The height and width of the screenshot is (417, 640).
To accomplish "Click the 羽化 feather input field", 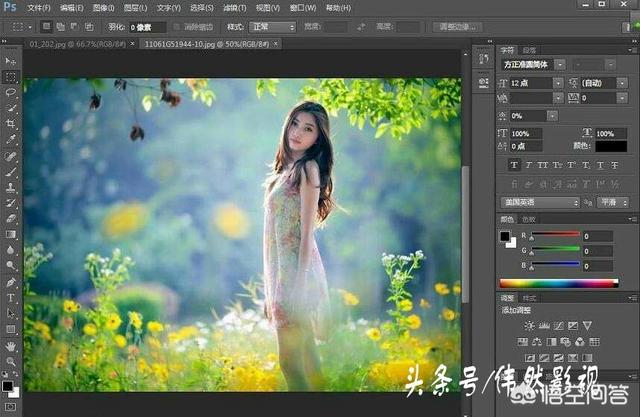I will pos(147,27).
